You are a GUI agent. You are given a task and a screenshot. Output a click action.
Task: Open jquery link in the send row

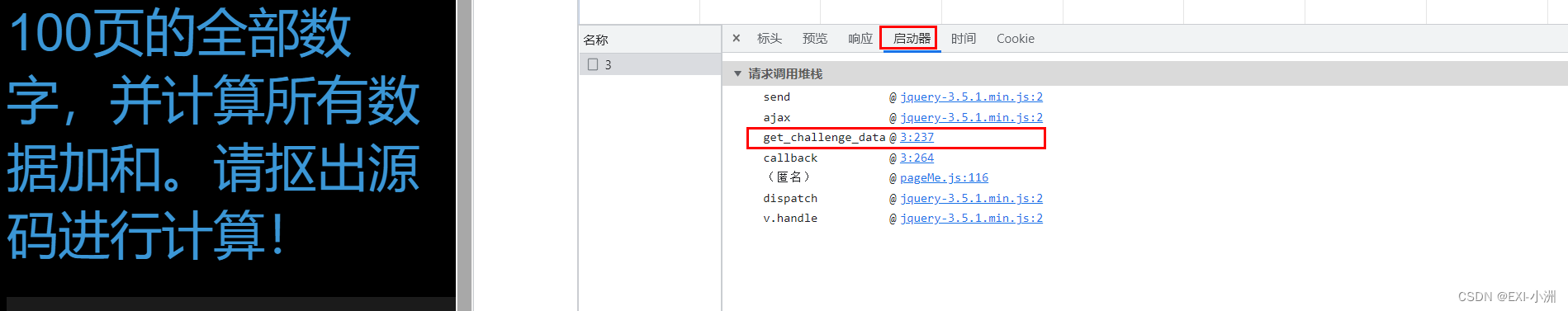pos(971,97)
